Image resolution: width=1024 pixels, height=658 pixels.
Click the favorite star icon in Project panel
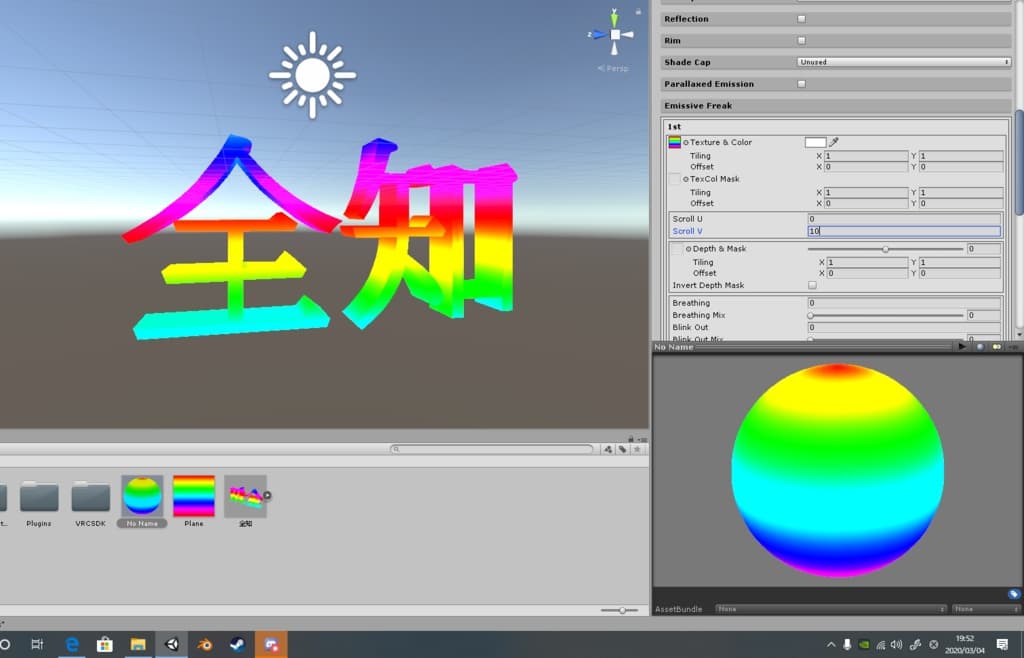click(x=637, y=450)
